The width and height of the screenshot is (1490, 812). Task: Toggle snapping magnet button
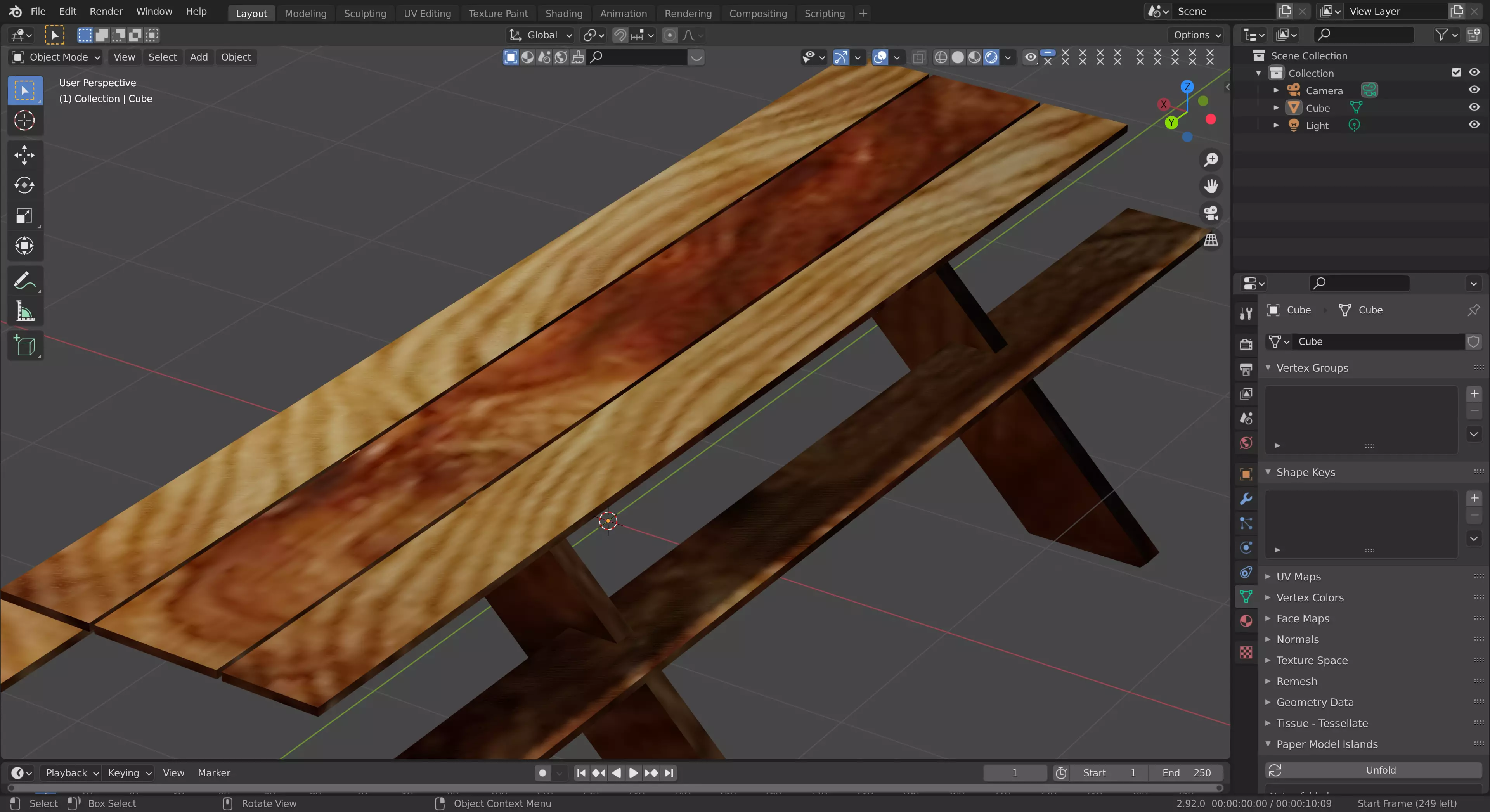[x=620, y=35]
